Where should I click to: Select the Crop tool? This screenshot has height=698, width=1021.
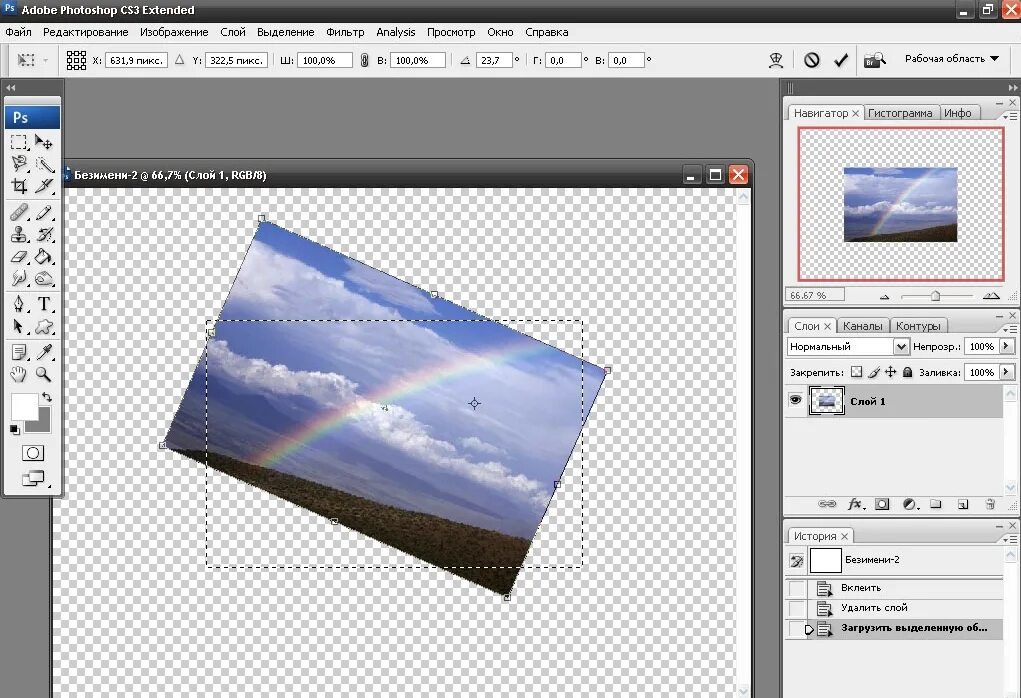coord(19,186)
